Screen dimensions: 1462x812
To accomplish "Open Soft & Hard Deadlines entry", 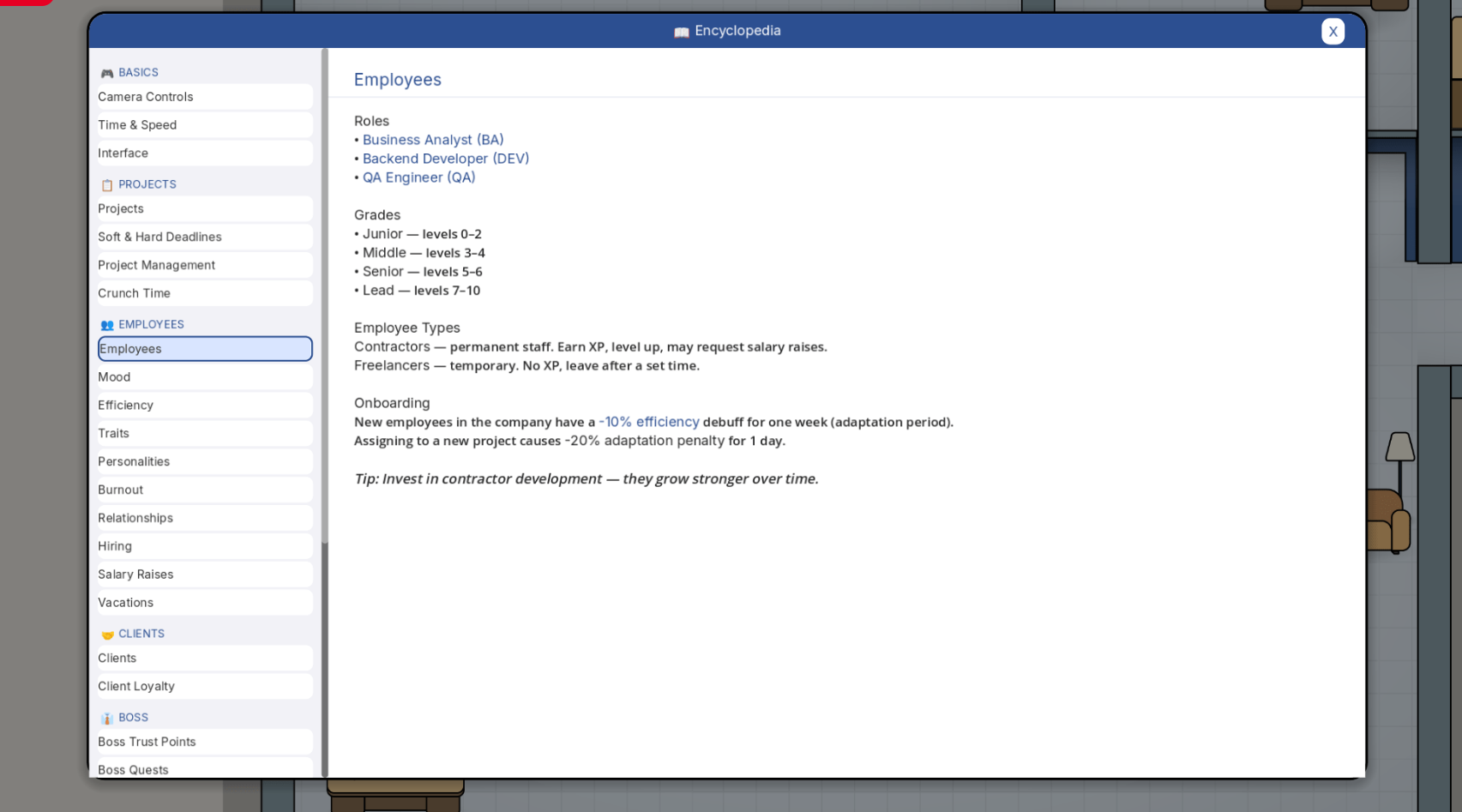I will click(x=205, y=238).
